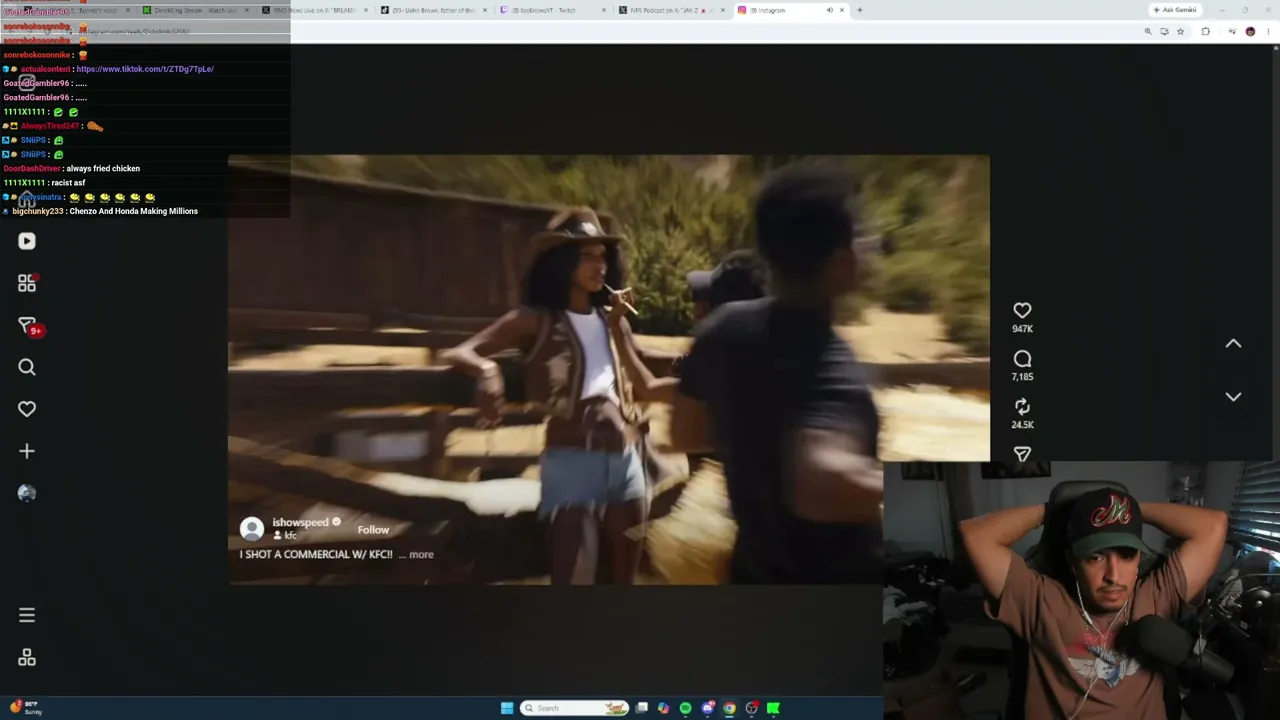Click the 7,185 comments count
This screenshot has height=720, width=1280.
(x=1022, y=377)
